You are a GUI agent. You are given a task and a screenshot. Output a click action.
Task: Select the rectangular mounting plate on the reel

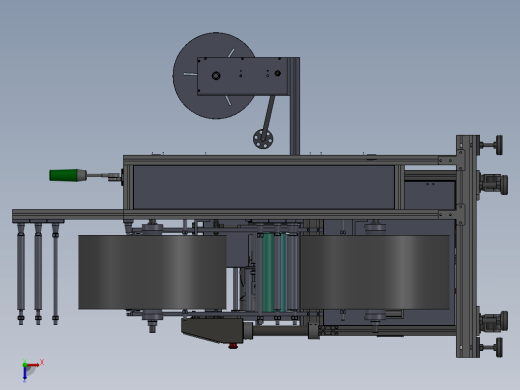tap(242, 76)
